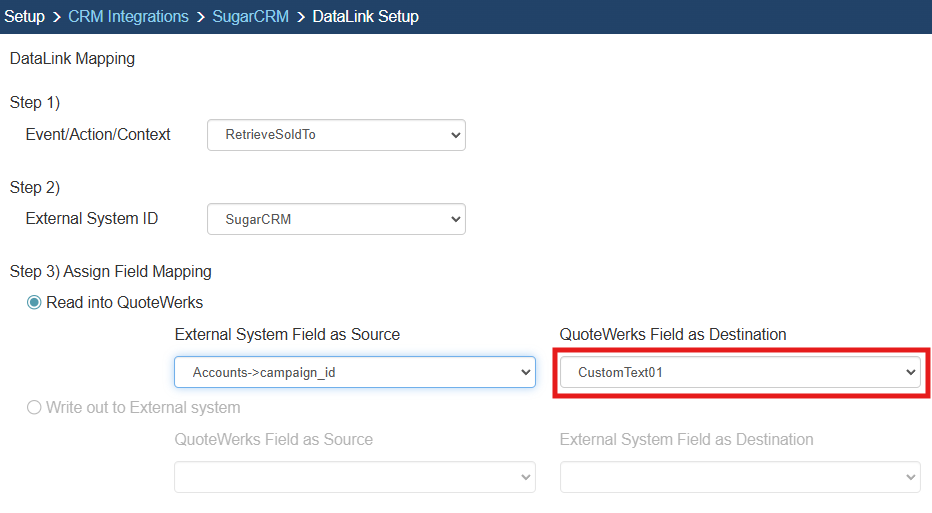The image size is (932, 513).
Task: Select the Write out to External system radio
Action: (34, 407)
